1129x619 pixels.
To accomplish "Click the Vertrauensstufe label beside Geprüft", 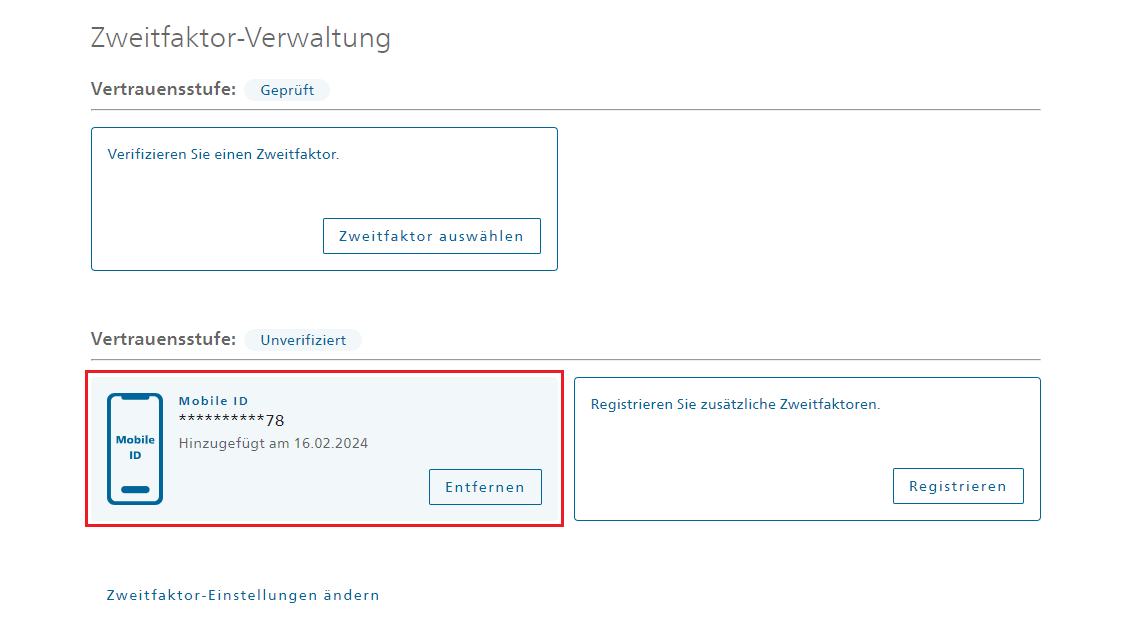I will [163, 89].
